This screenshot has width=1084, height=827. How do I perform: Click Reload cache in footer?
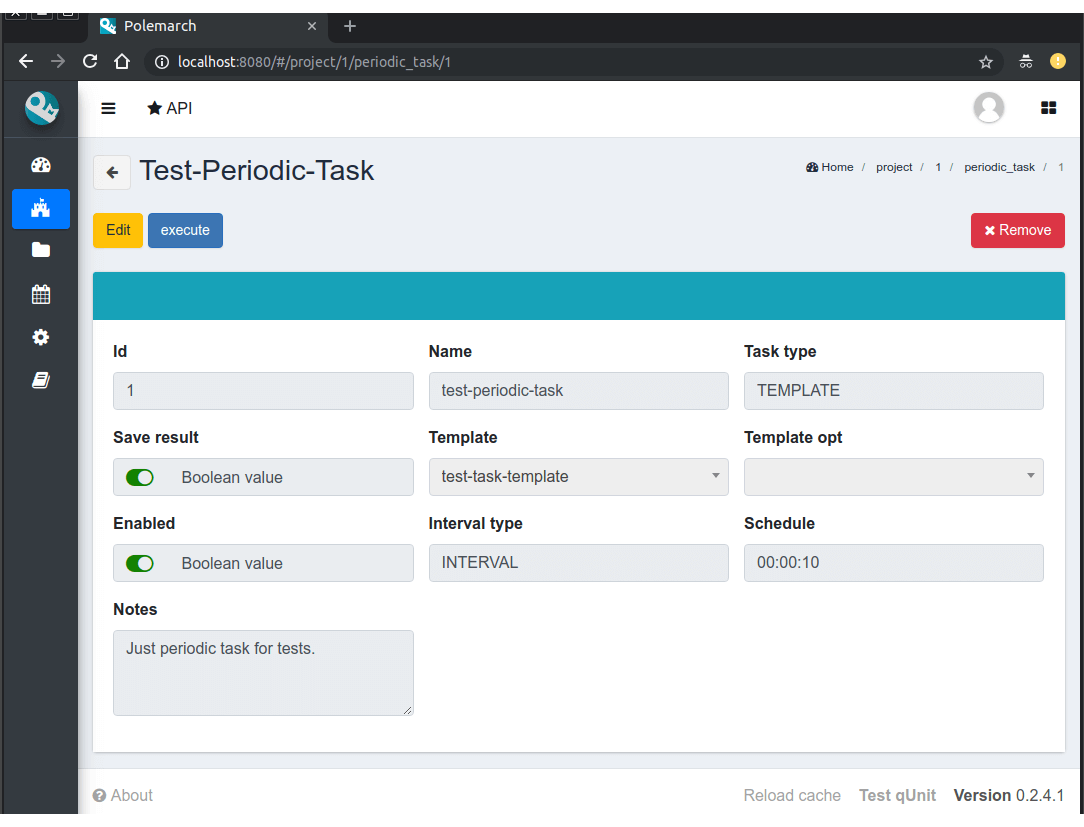tap(792, 795)
